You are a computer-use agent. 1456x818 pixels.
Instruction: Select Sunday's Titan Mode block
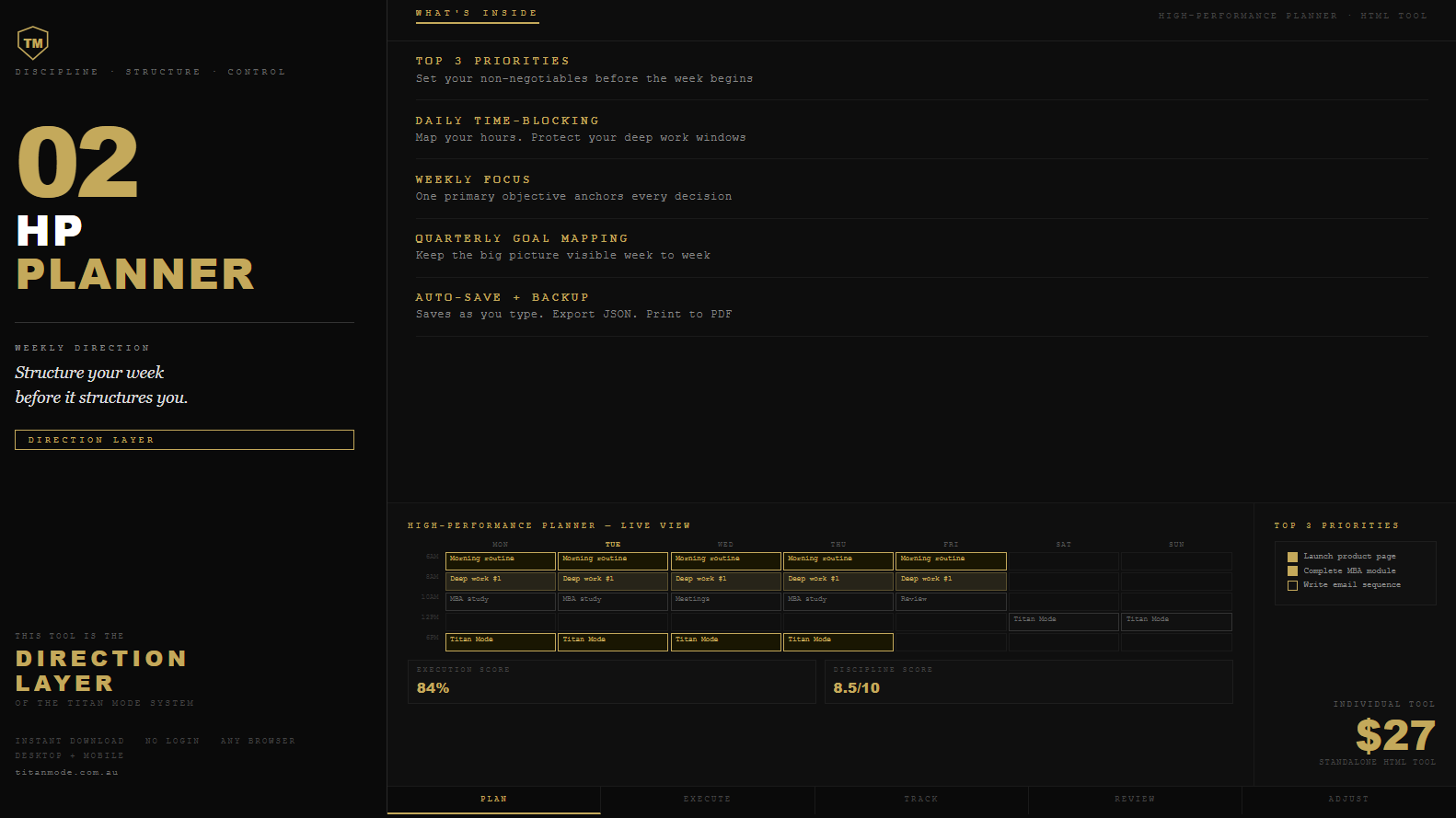1177,621
